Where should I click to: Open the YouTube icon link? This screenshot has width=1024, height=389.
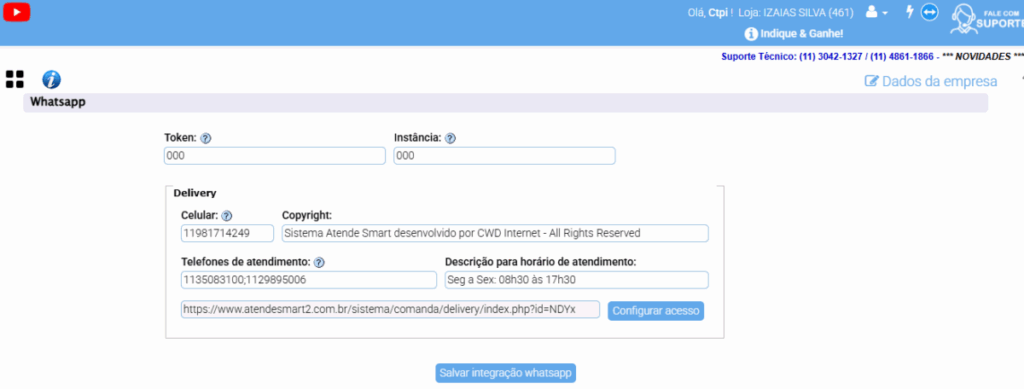[17, 12]
